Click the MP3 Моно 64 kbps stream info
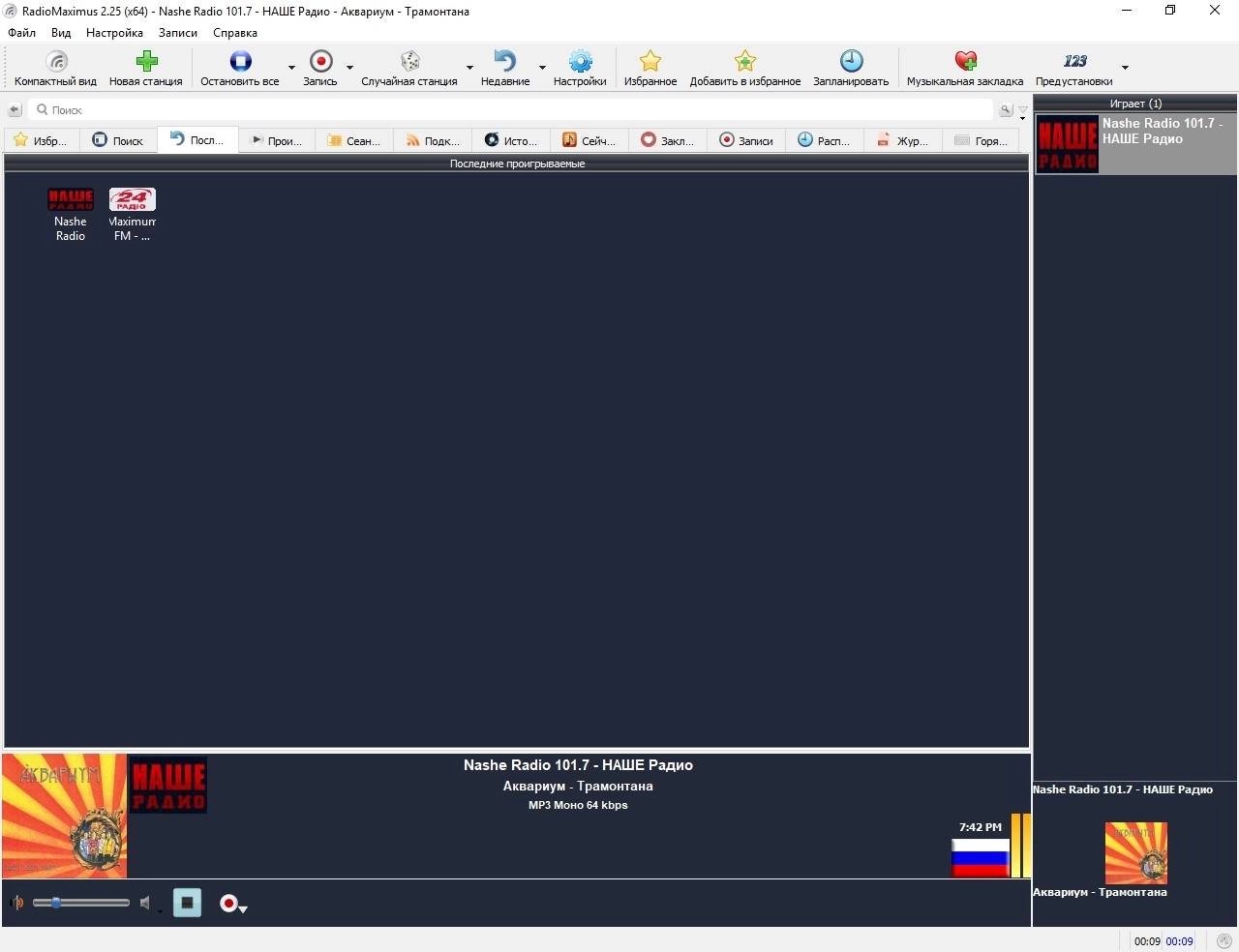Image resolution: width=1239 pixels, height=952 pixels. click(x=578, y=805)
